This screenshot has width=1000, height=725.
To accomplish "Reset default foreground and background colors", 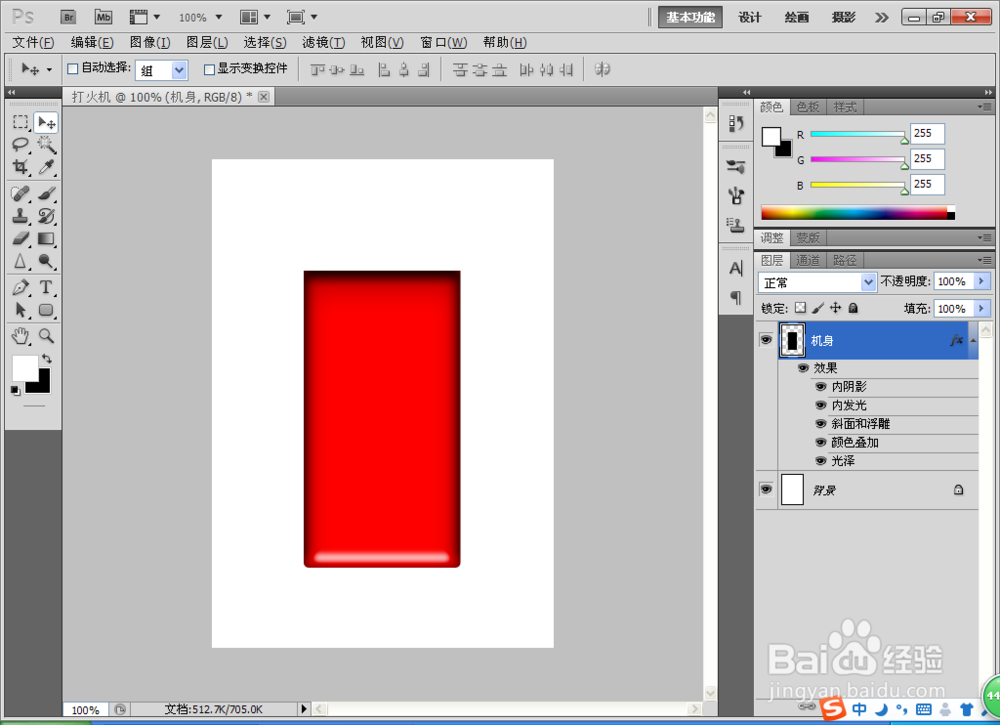I will 15,390.
